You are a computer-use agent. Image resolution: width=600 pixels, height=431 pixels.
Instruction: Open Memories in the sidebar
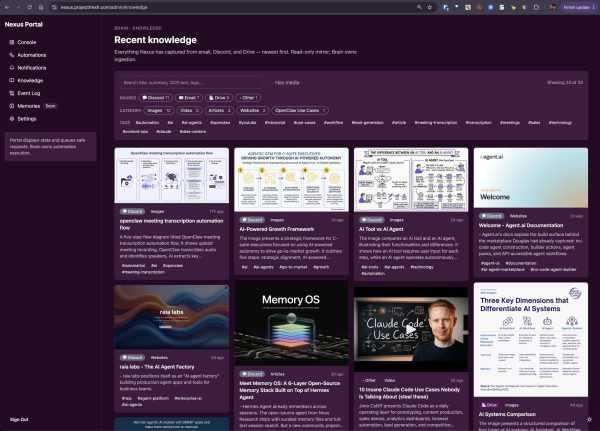point(28,106)
